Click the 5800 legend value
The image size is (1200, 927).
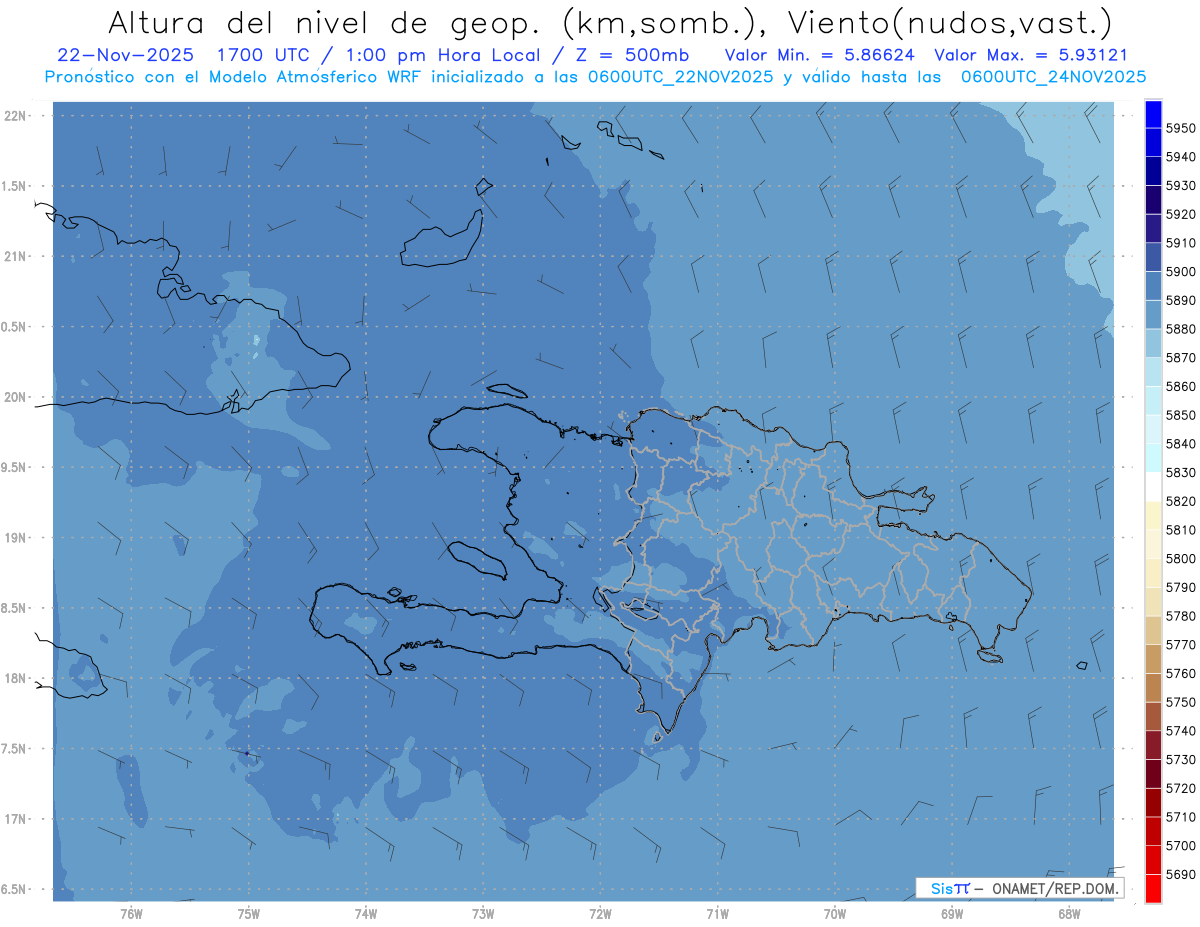1181,559
